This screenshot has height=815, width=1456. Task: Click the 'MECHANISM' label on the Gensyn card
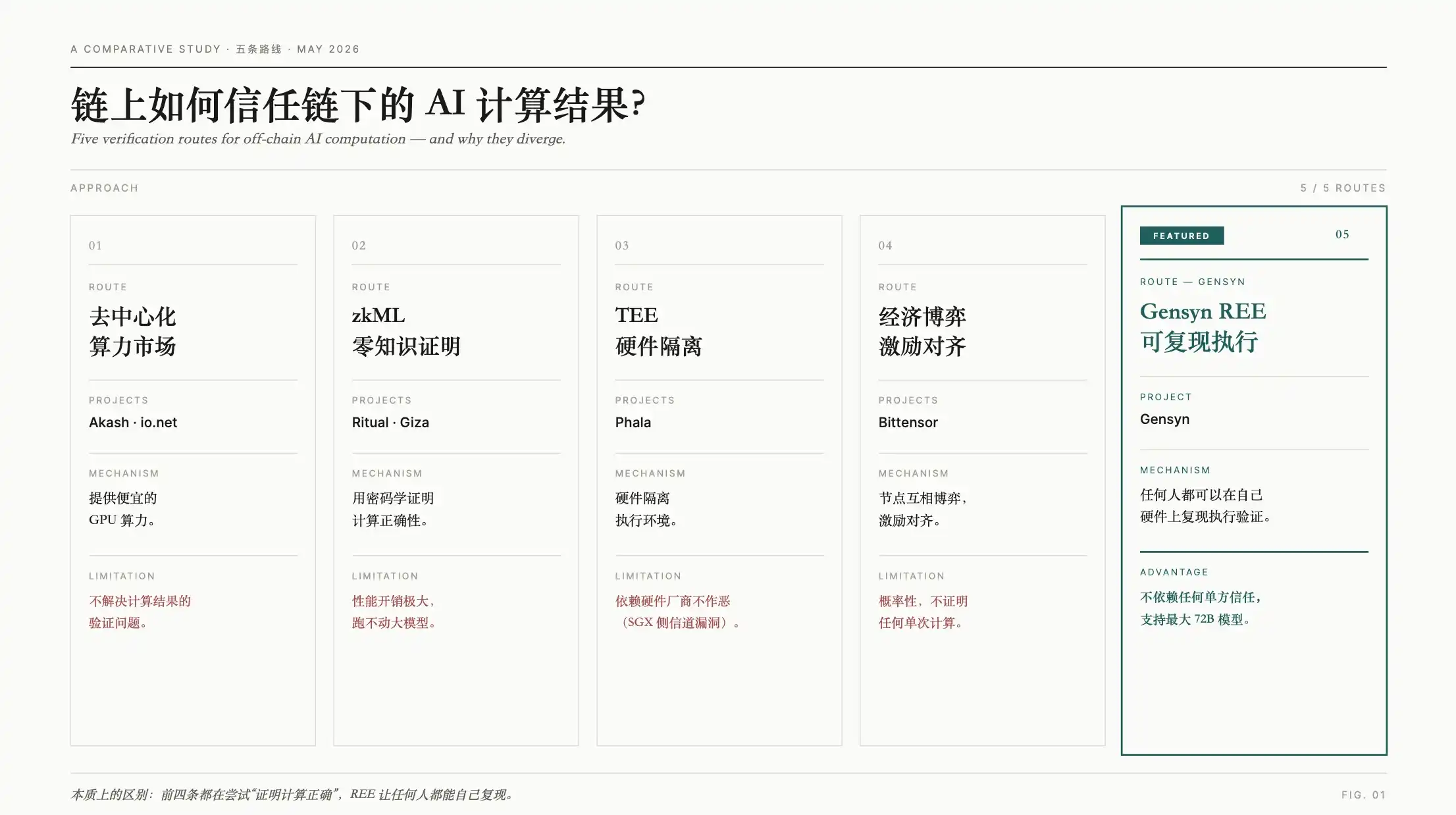tap(1176, 470)
